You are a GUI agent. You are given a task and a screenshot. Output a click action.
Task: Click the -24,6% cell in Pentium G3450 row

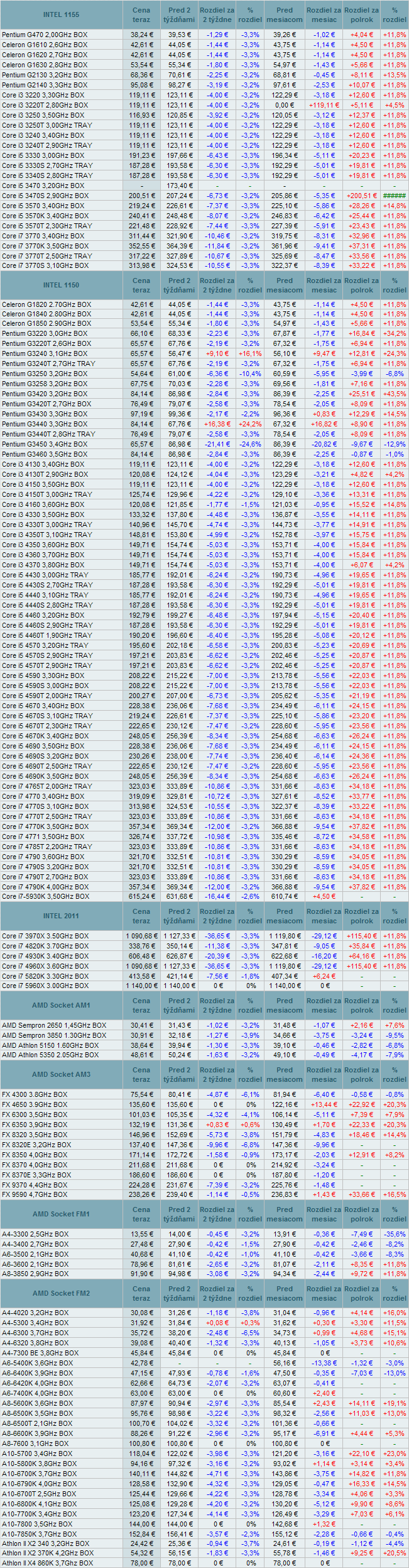click(x=250, y=444)
